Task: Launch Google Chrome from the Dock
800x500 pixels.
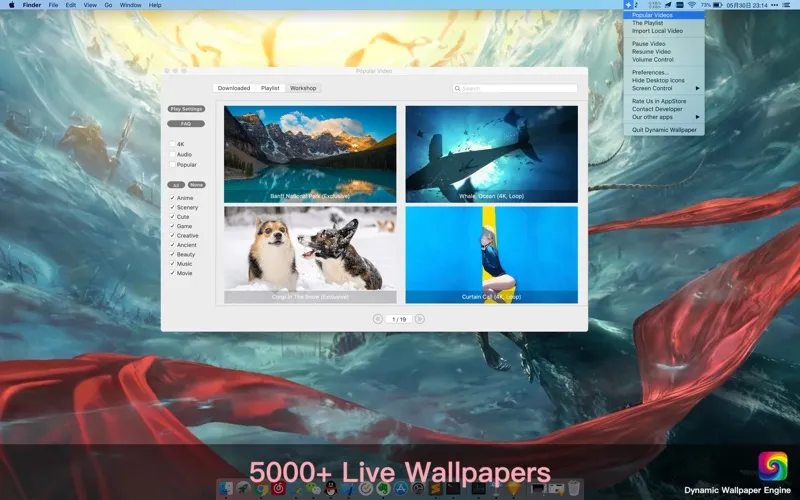Action: point(261,489)
